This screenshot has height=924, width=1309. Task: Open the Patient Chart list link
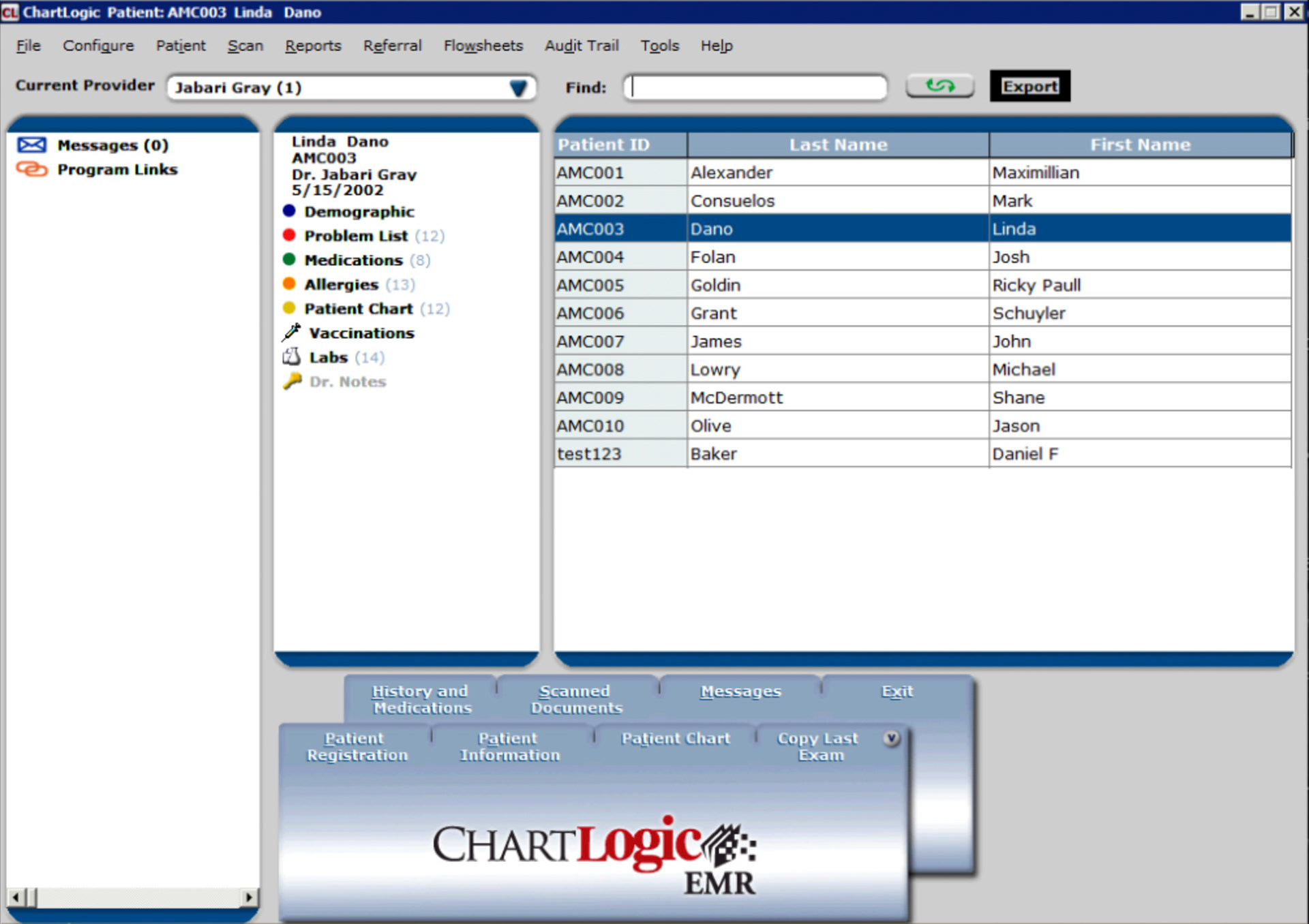click(x=358, y=309)
